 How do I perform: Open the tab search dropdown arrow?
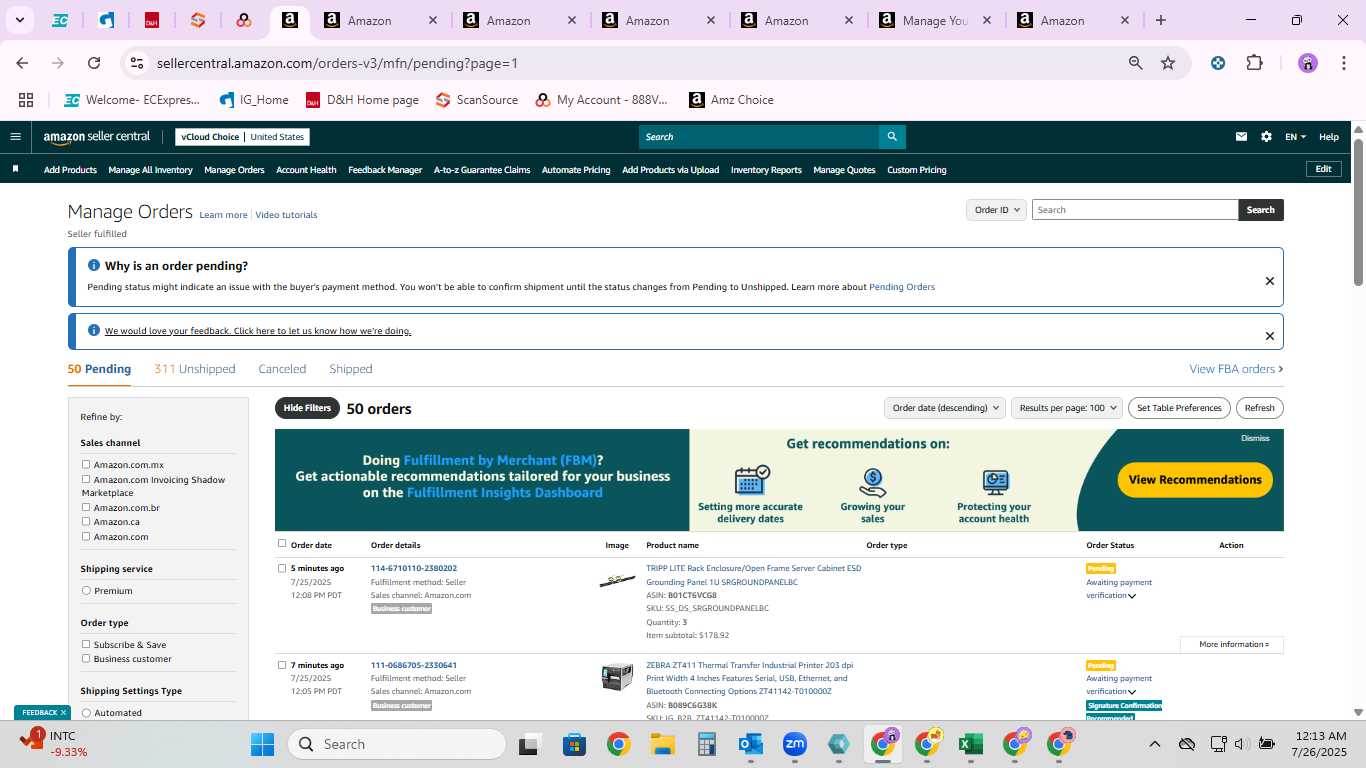(x=19, y=20)
